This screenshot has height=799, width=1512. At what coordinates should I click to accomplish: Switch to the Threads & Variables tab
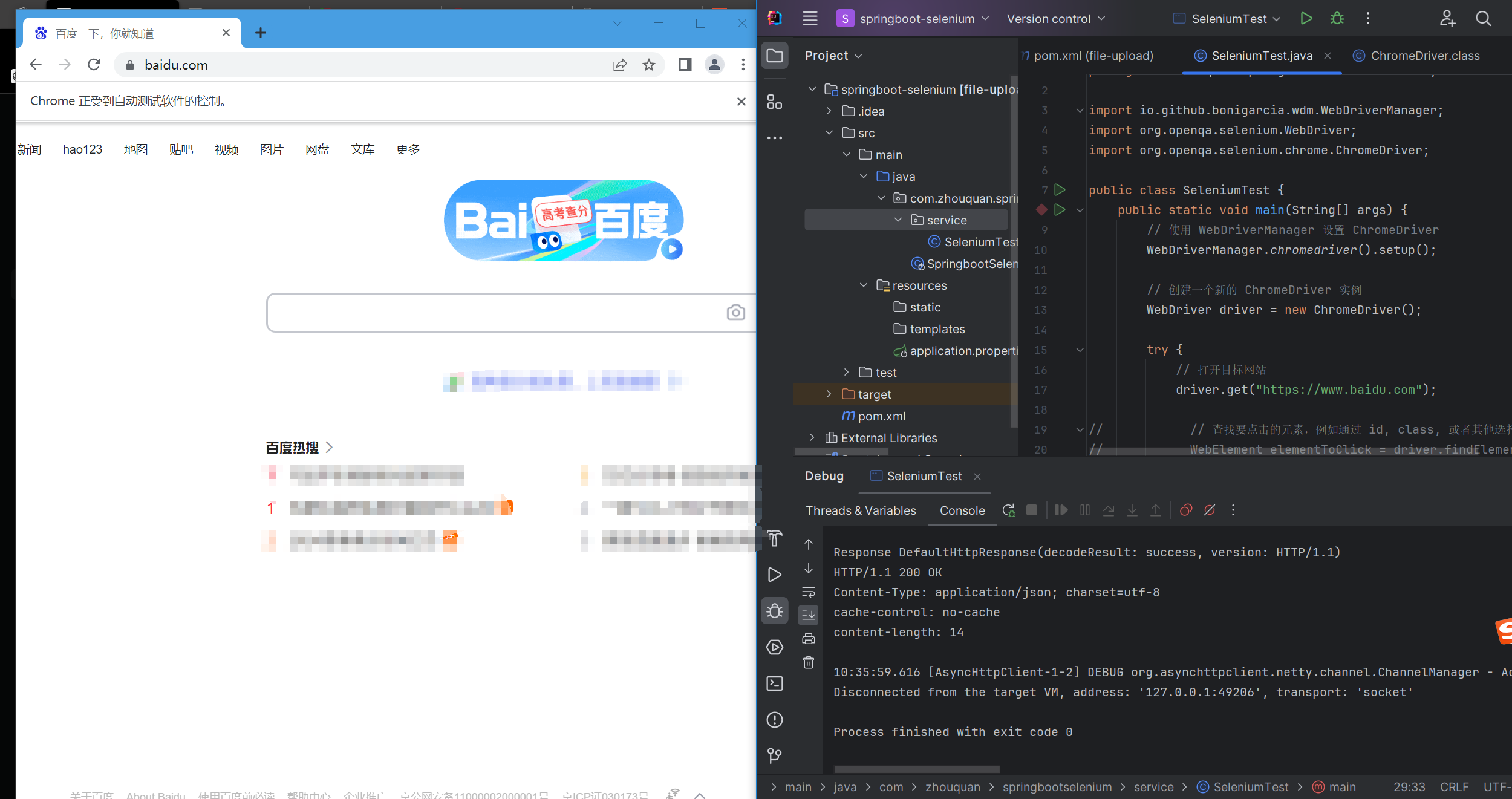point(860,510)
